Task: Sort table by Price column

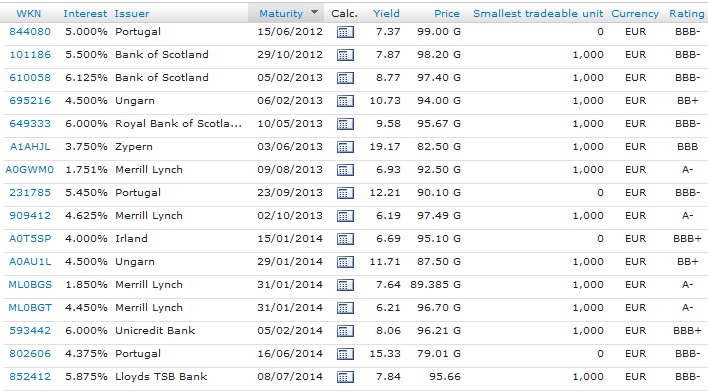Action: point(447,14)
